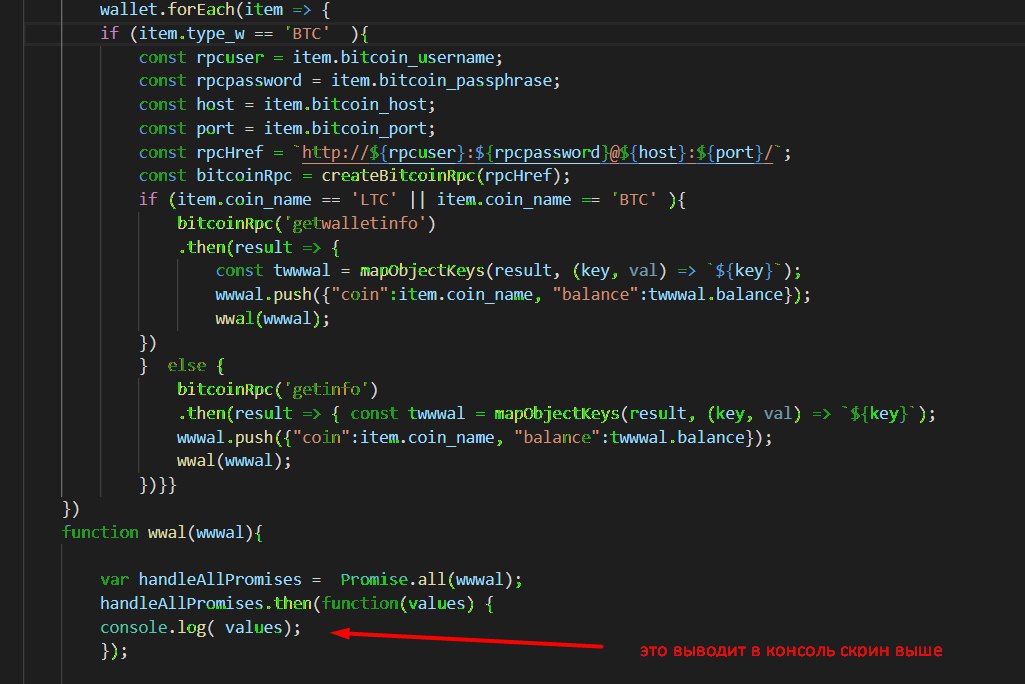Click 'createBitcoinRpc(rpcHref)' call text

pyautogui.click(x=441, y=176)
